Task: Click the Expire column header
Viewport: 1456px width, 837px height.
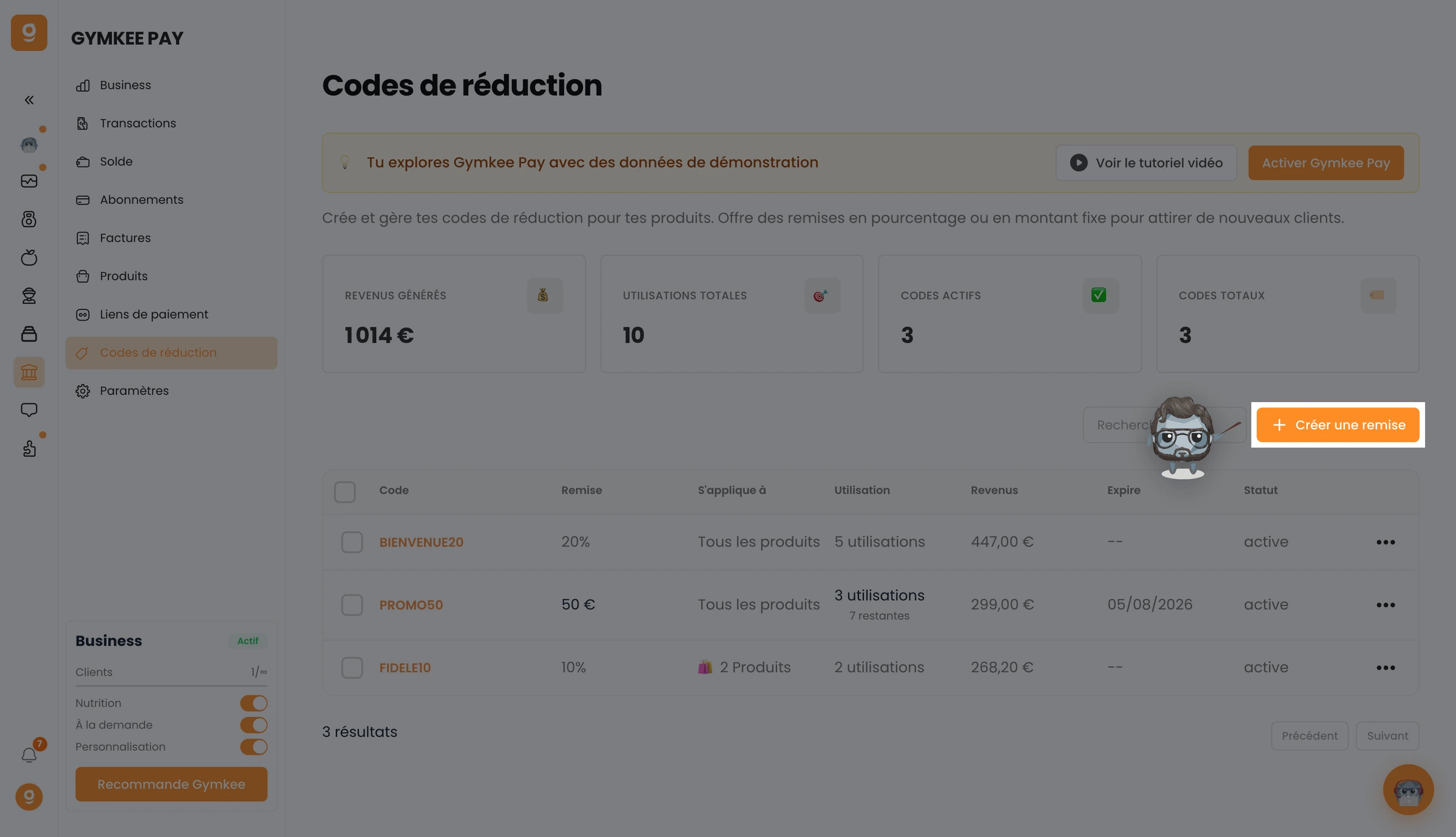Action: click(x=1124, y=490)
